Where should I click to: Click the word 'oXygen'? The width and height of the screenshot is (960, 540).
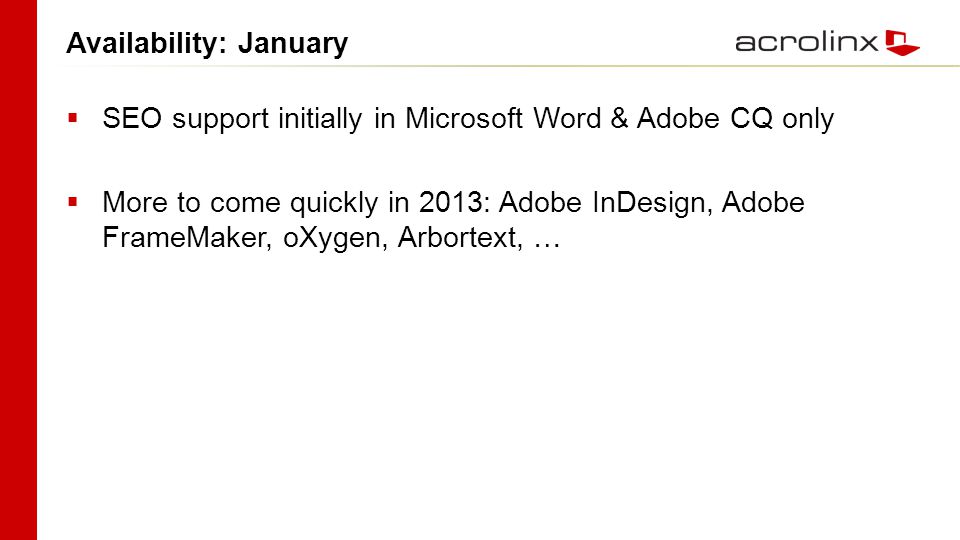point(331,238)
